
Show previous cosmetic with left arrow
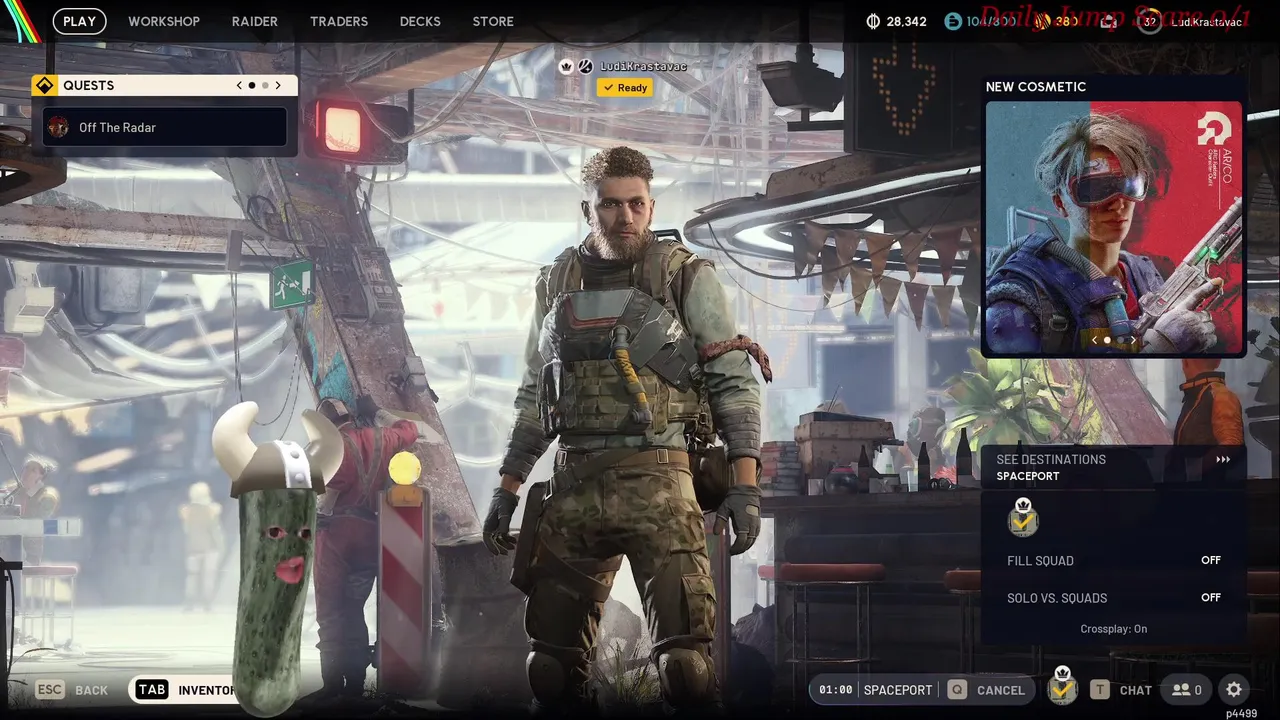[x=1094, y=341]
